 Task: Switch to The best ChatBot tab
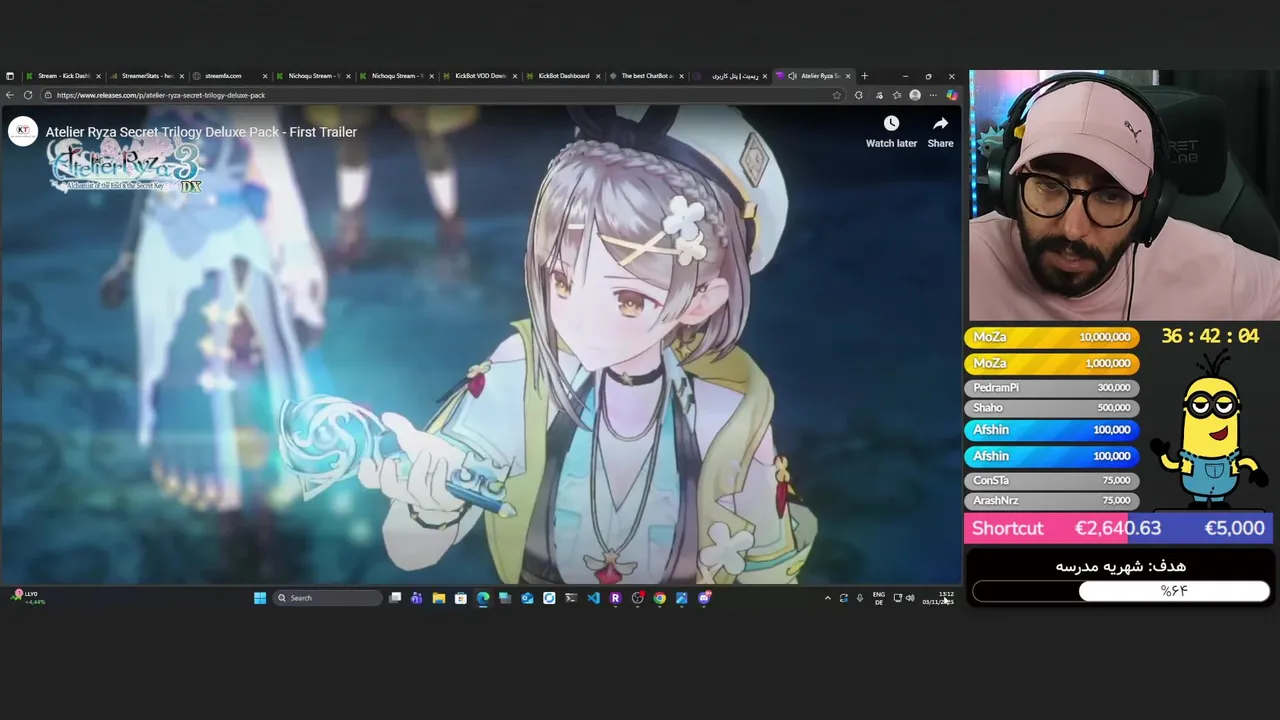point(646,76)
